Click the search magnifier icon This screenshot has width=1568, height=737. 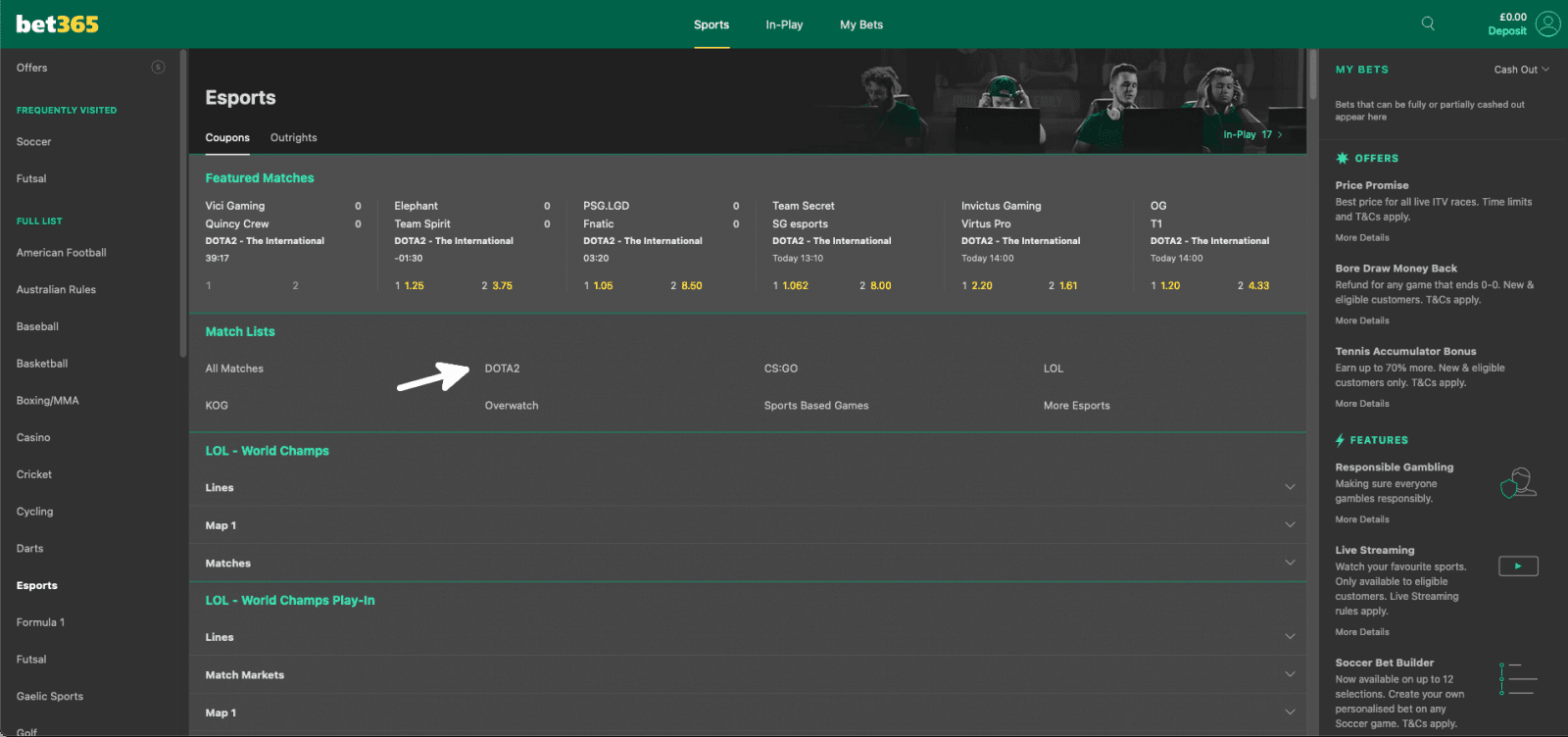point(1428,24)
